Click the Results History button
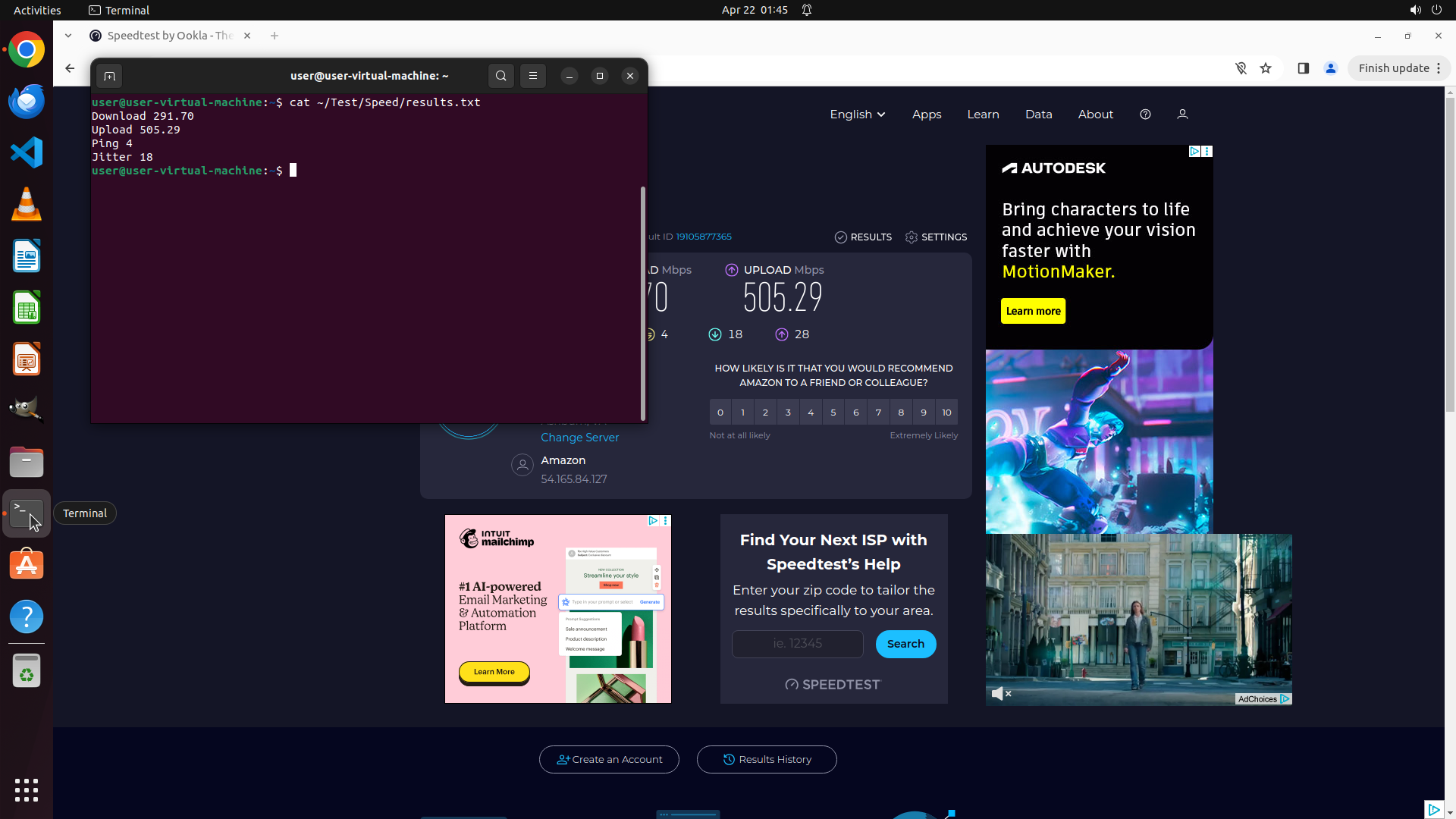This screenshot has width=1456, height=819. (767, 759)
